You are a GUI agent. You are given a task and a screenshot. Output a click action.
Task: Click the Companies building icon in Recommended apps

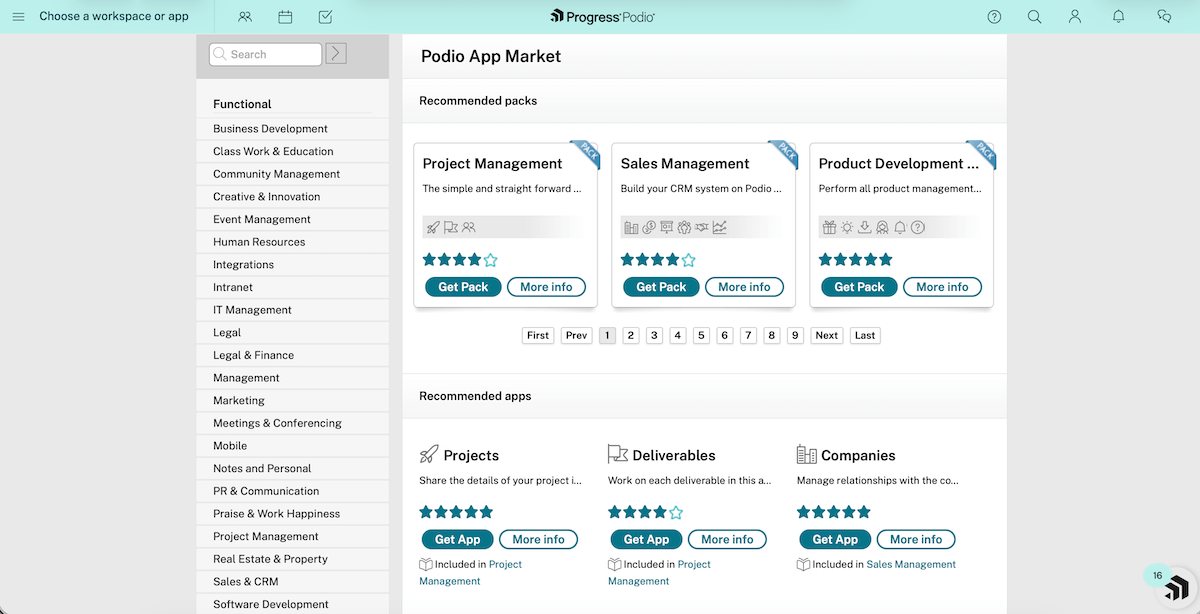806,454
